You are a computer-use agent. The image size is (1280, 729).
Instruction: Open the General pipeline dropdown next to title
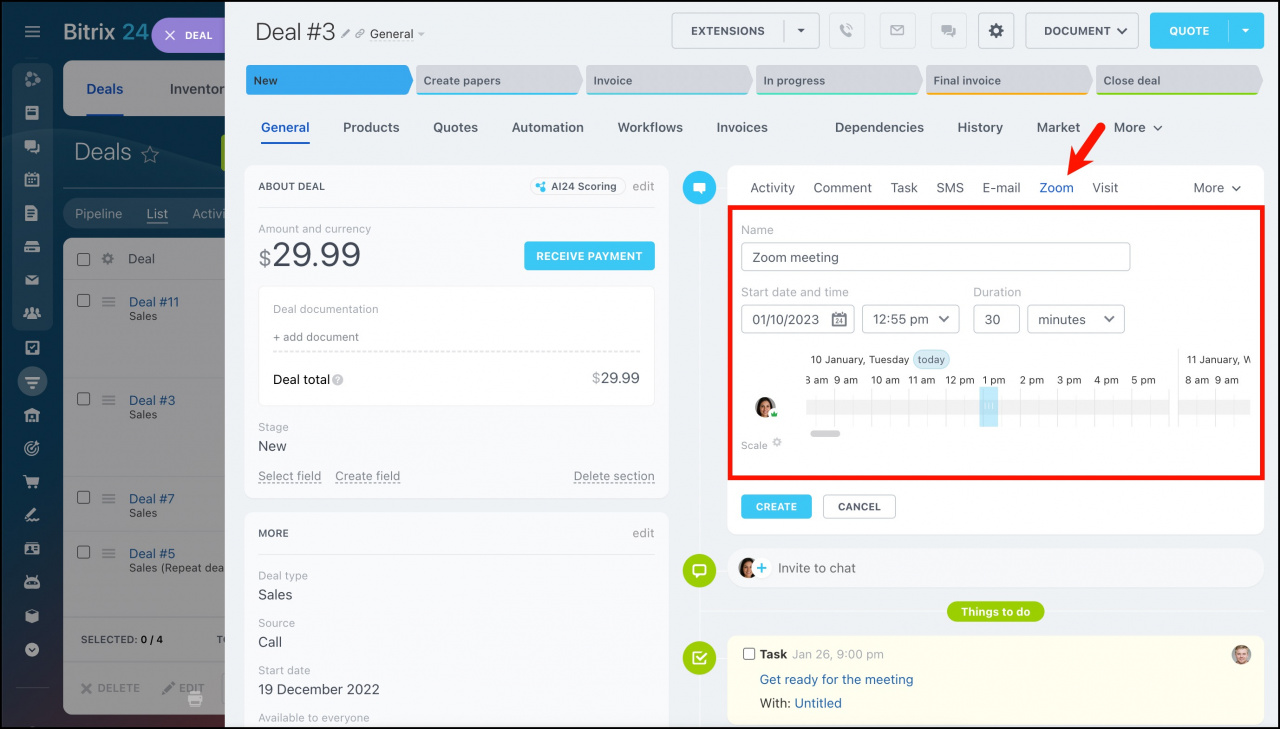(397, 34)
